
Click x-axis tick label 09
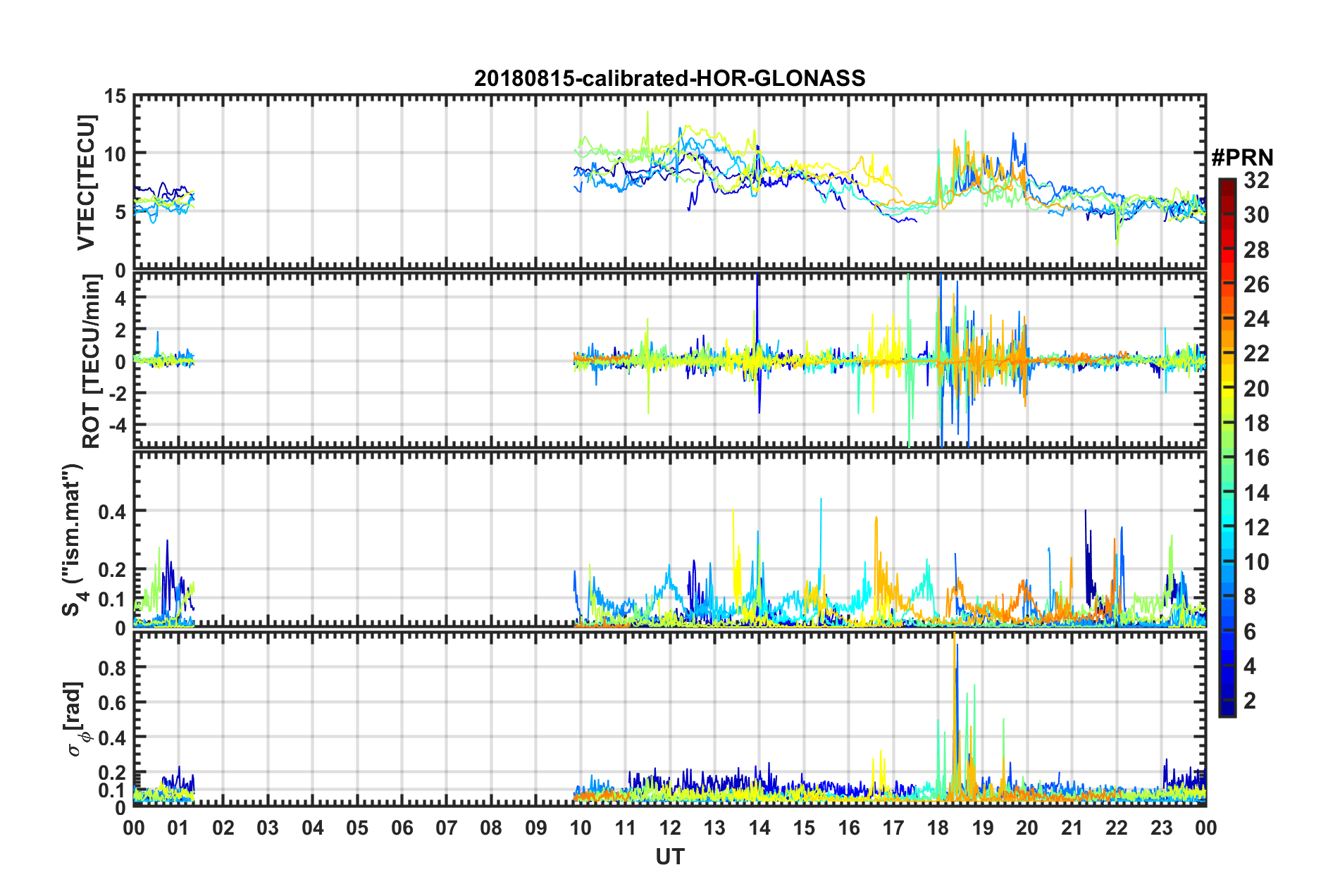click(535, 828)
